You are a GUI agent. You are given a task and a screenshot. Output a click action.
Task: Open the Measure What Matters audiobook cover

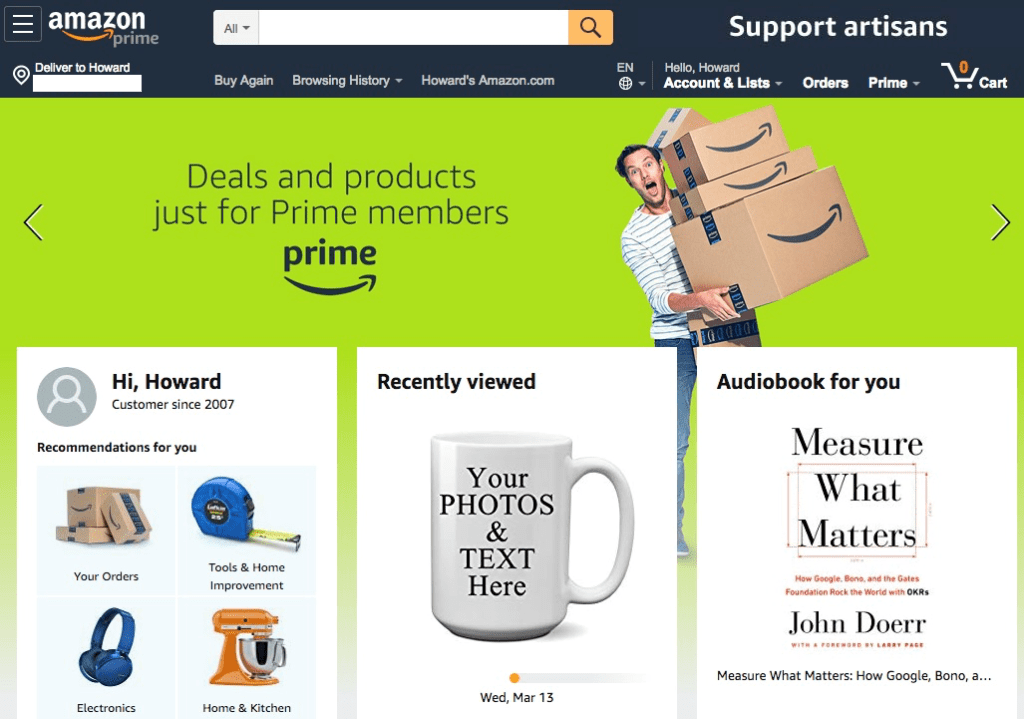point(857,536)
